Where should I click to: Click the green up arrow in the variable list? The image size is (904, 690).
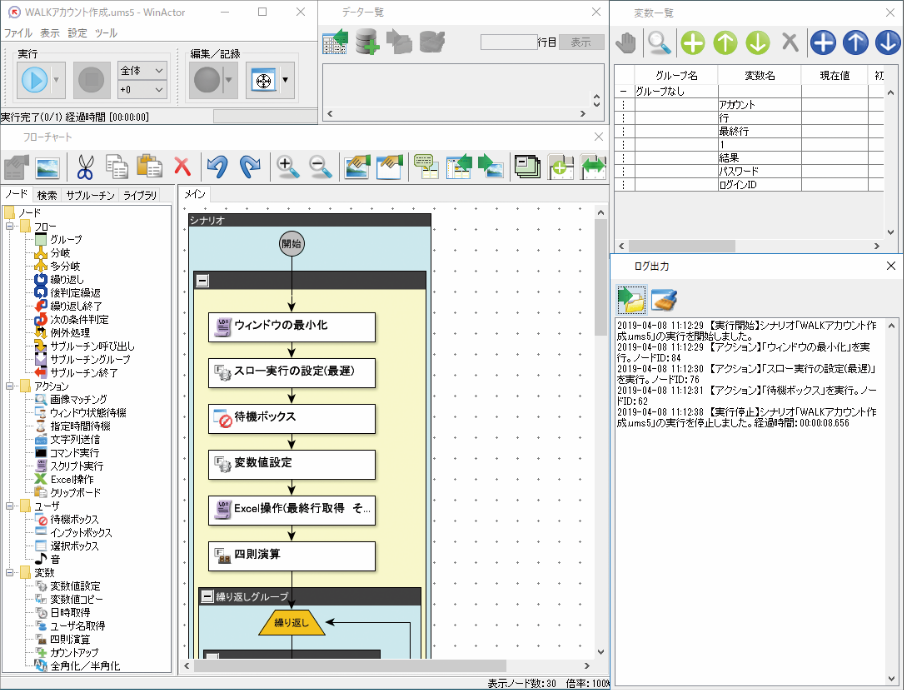(x=725, y=43)
